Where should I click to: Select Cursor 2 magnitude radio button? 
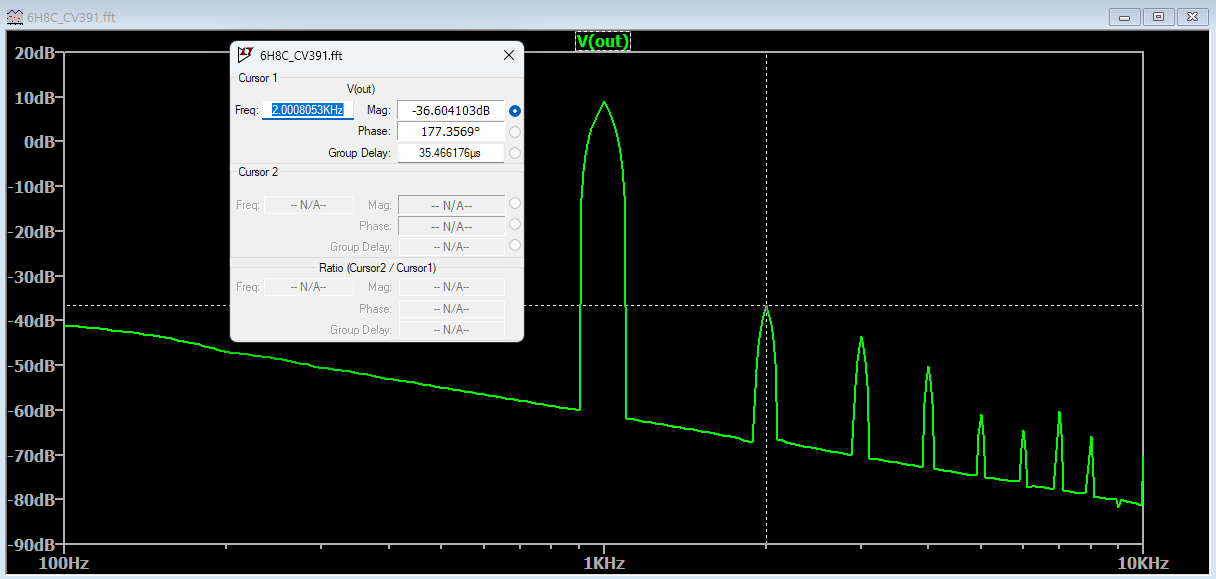[x=515, y=204]
